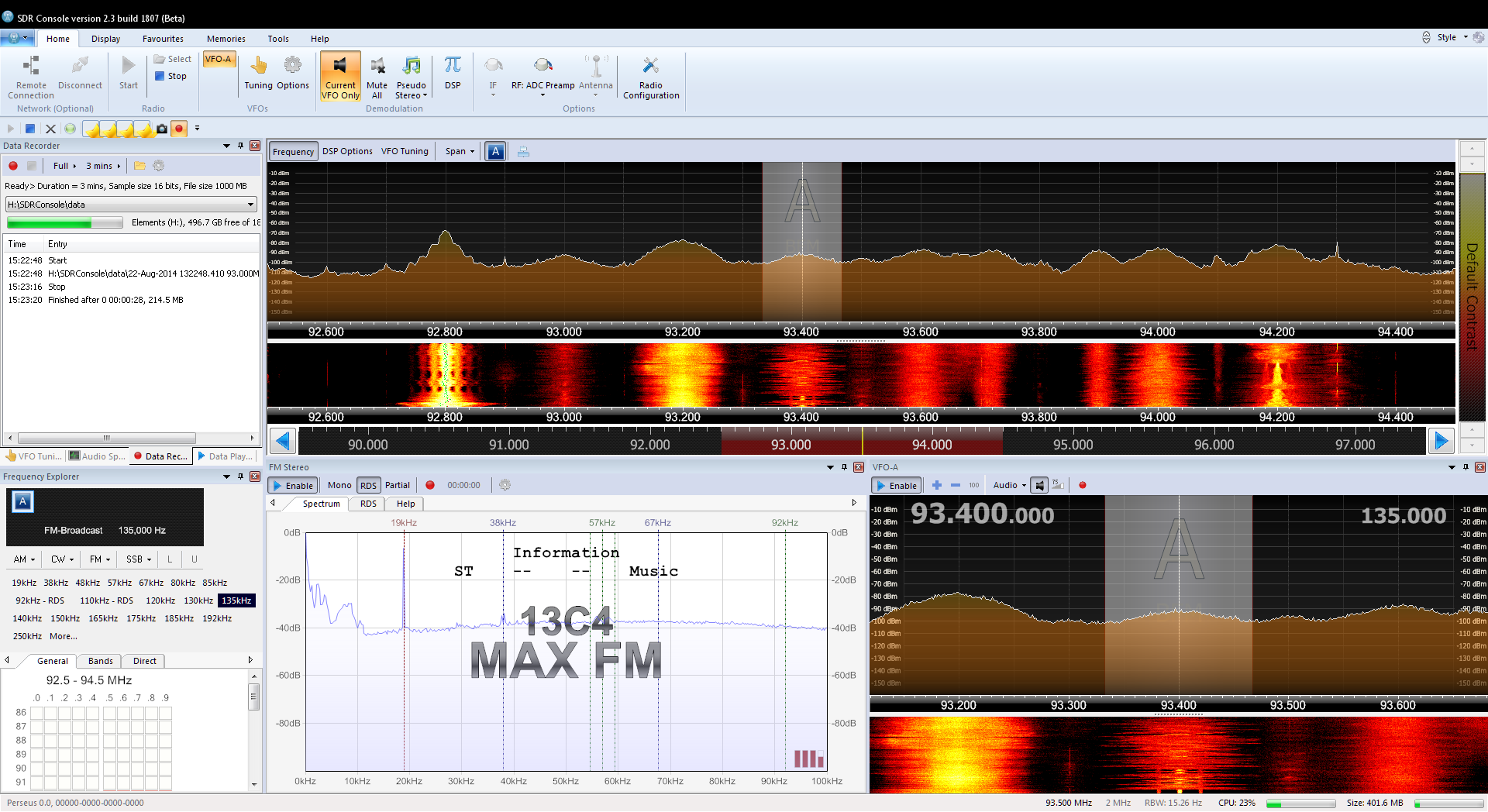Open FM Stereo settings gear
The width and height of the screenshot is (1488, 812).
(505, 485)
